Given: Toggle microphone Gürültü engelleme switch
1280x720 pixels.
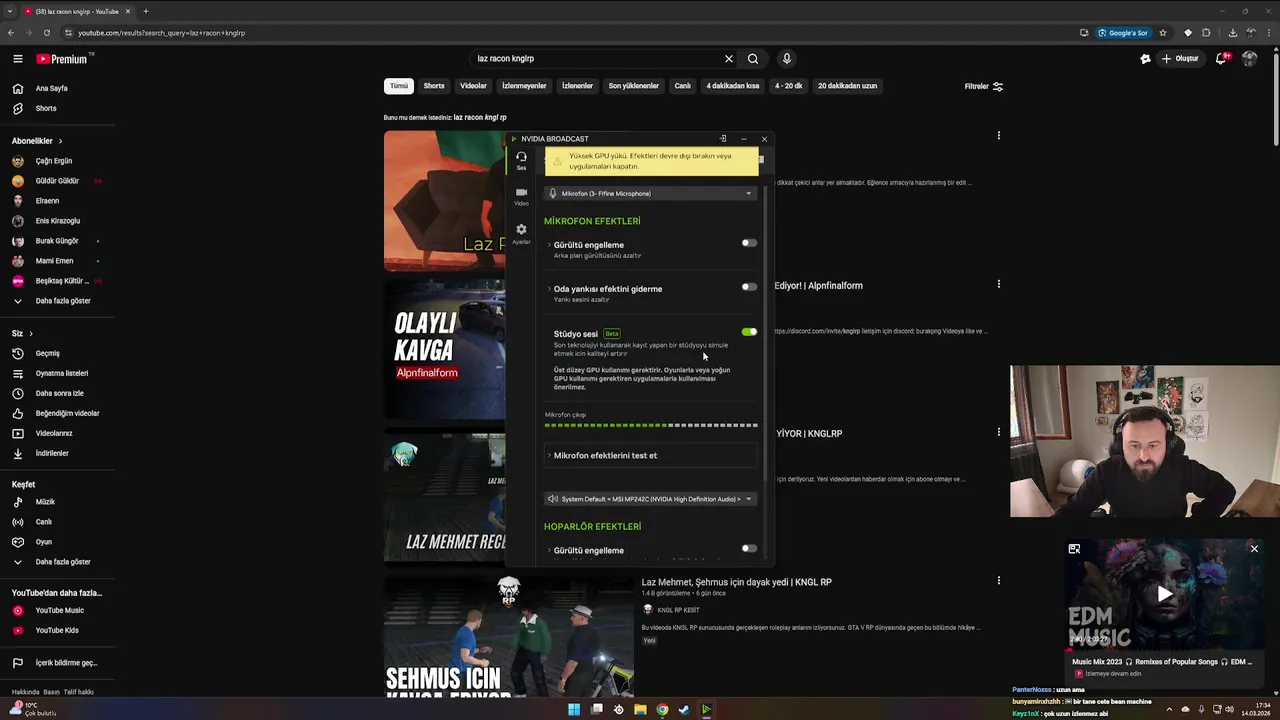Looking at the screenshot, I should (749, 243).
